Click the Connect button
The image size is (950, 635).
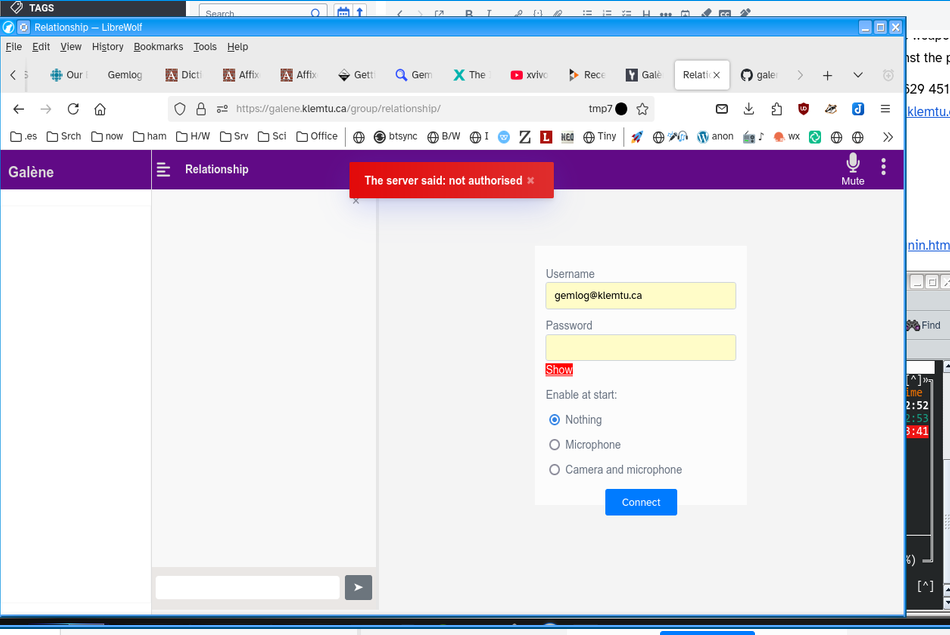(x=641, y=502)
